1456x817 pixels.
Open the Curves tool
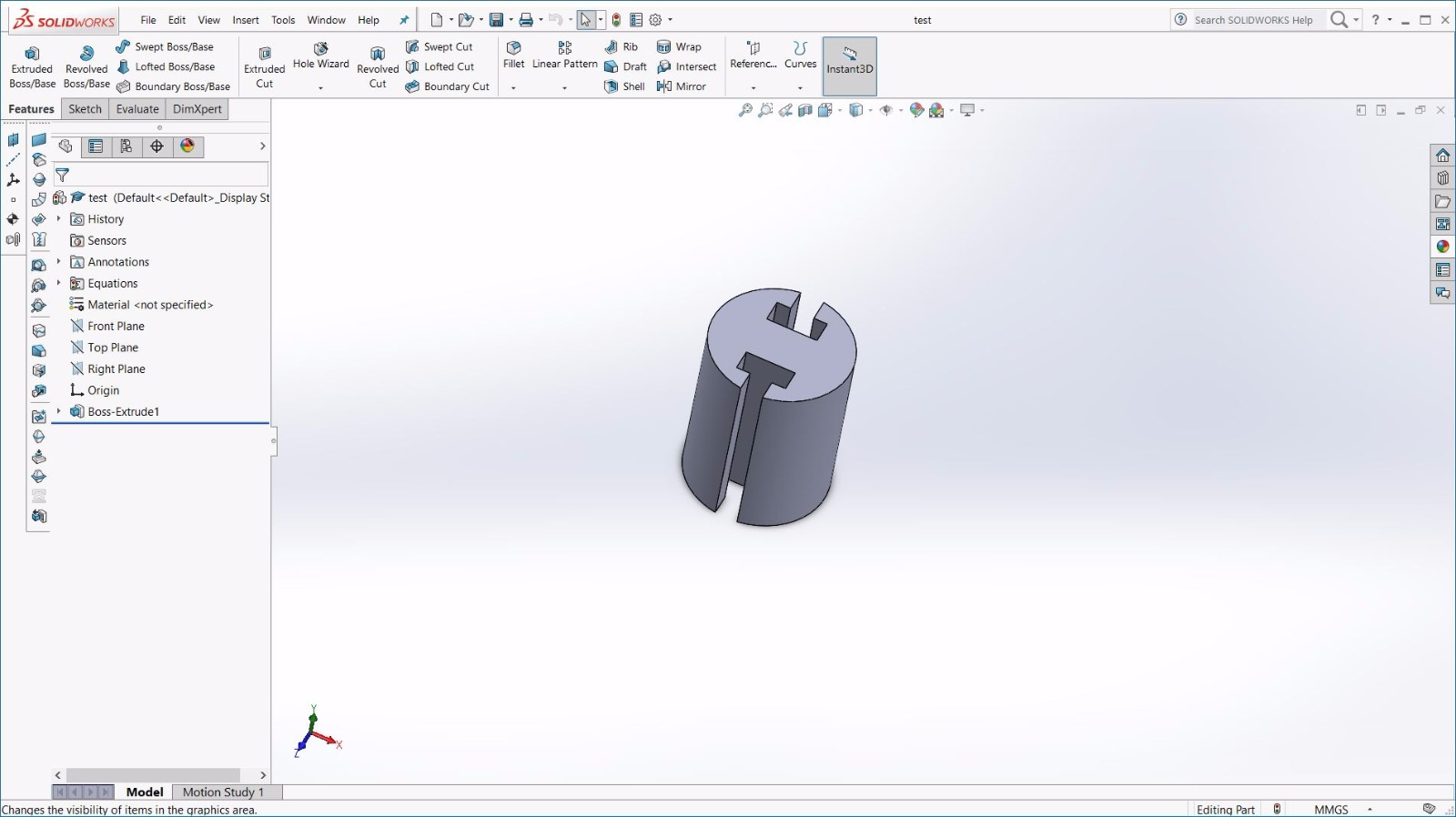pyautogui.click(x=800, y=55)
